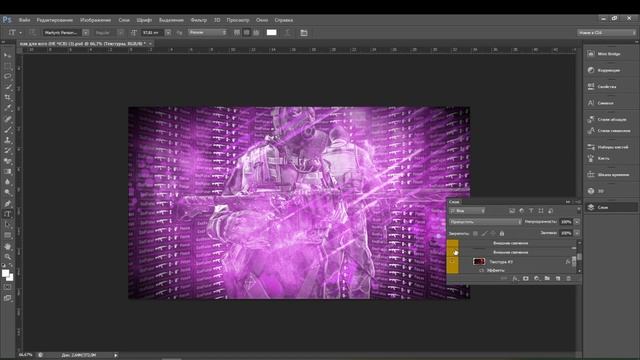This screenshot has width=640, height=360.
Task: Select the Healing Brush tool
Action: click(7, 119)
